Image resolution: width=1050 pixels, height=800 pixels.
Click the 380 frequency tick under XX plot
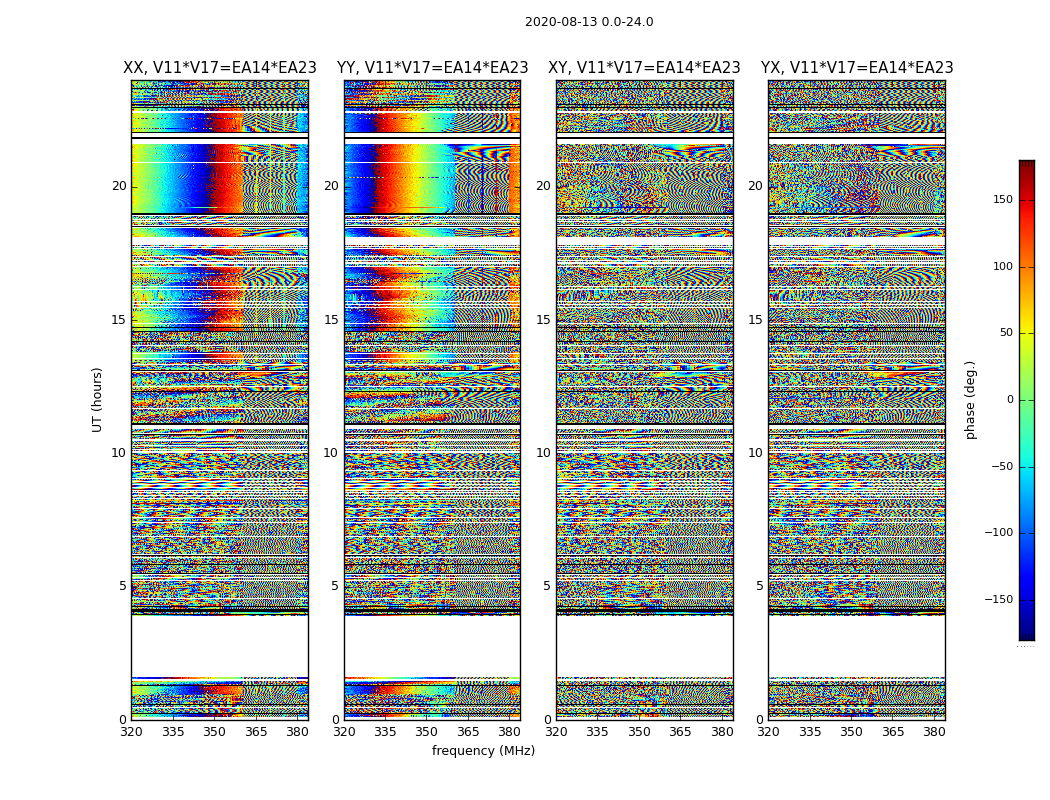tap(297, 732)
